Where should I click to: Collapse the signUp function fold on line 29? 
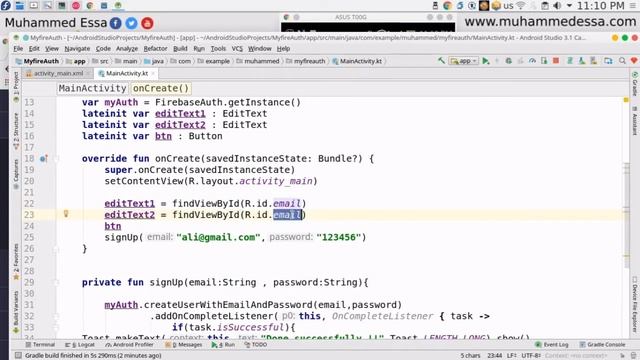57,282
